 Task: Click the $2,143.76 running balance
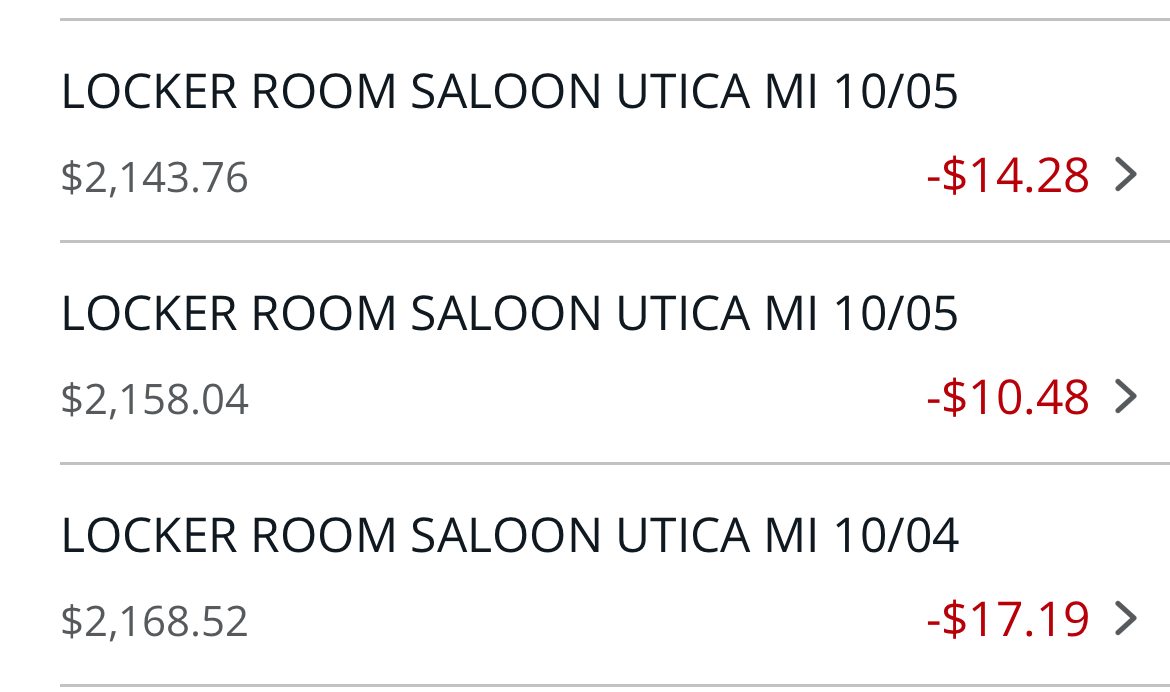point(154,178)
